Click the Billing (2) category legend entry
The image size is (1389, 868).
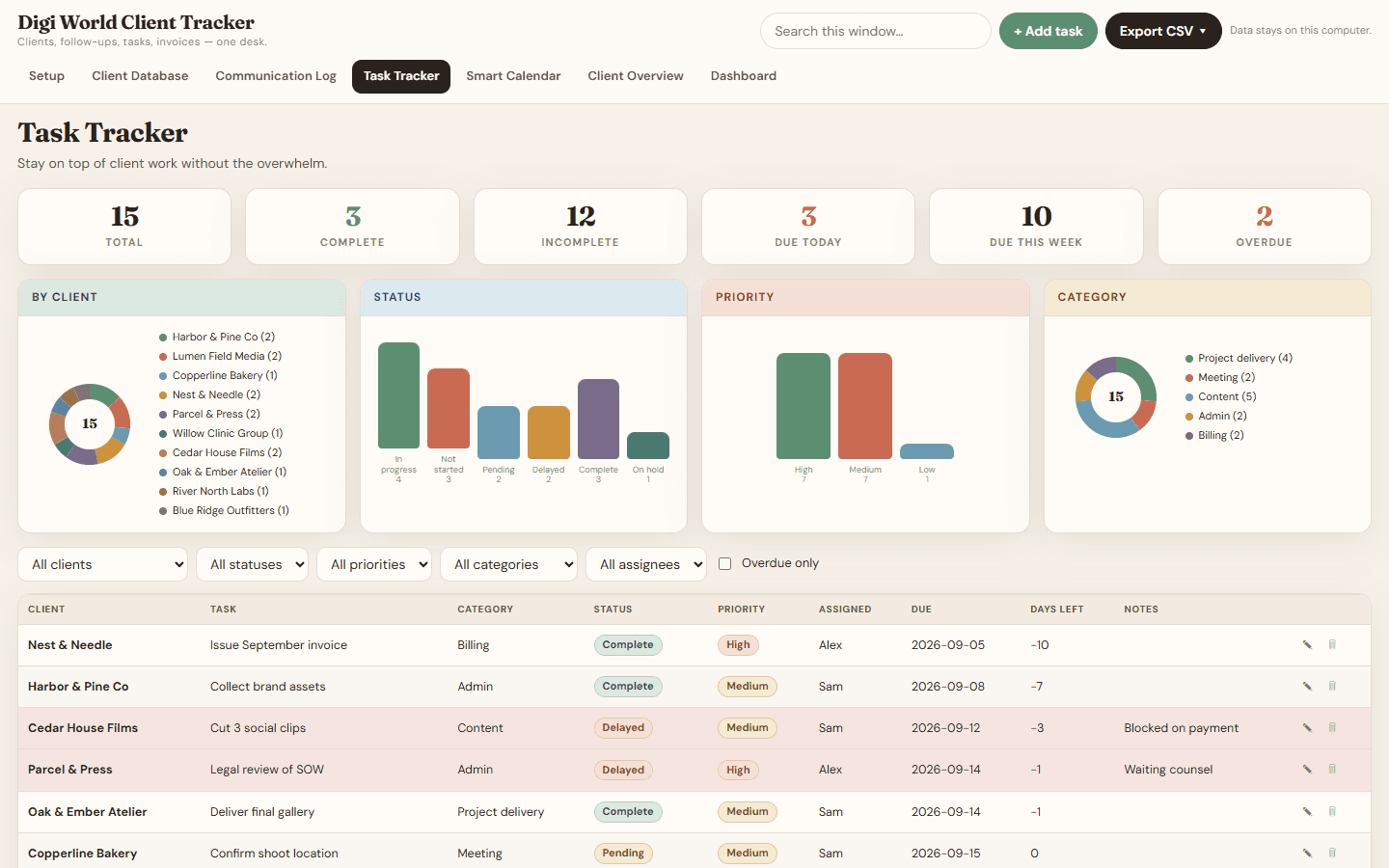pos(1214,436)
